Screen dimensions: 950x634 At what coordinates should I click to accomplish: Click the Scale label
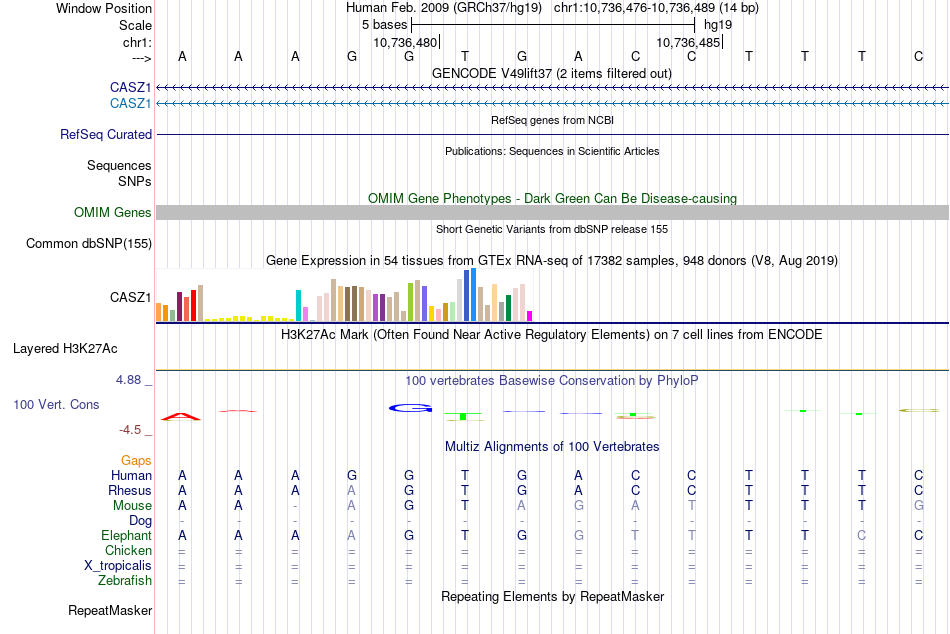point(135,25)
